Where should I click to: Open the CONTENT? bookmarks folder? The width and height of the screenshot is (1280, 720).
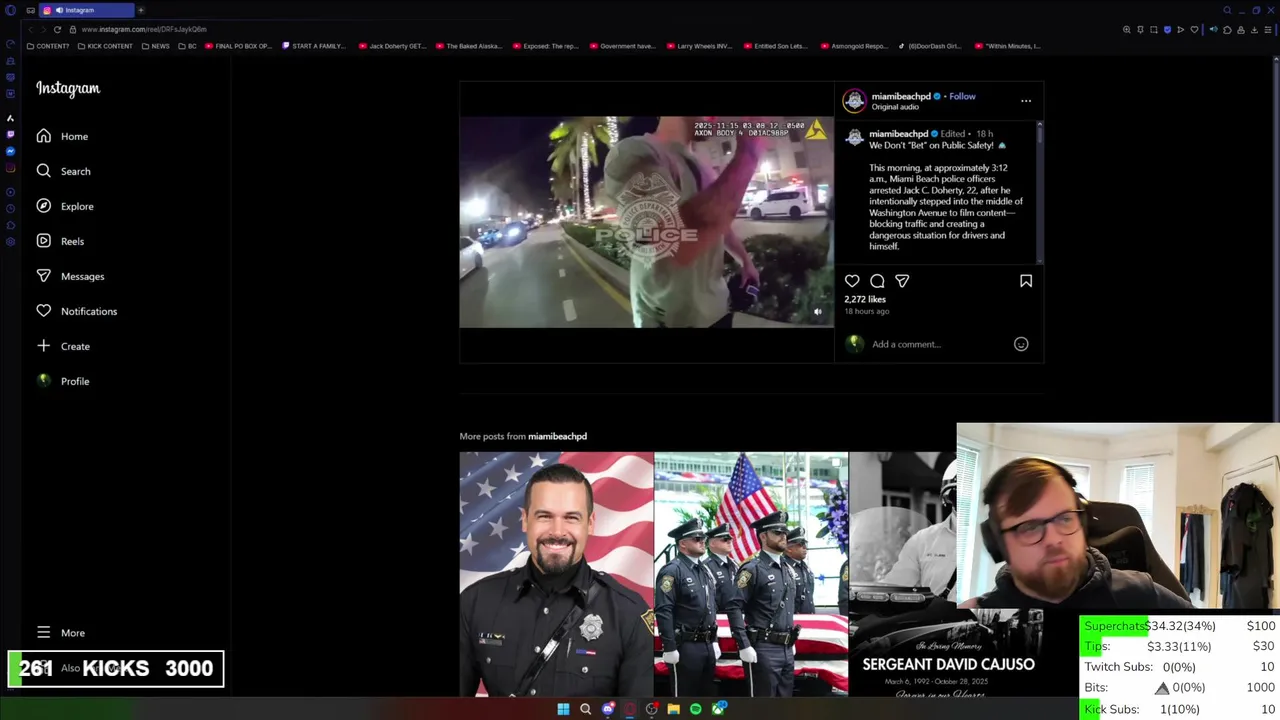pos(48,46)
